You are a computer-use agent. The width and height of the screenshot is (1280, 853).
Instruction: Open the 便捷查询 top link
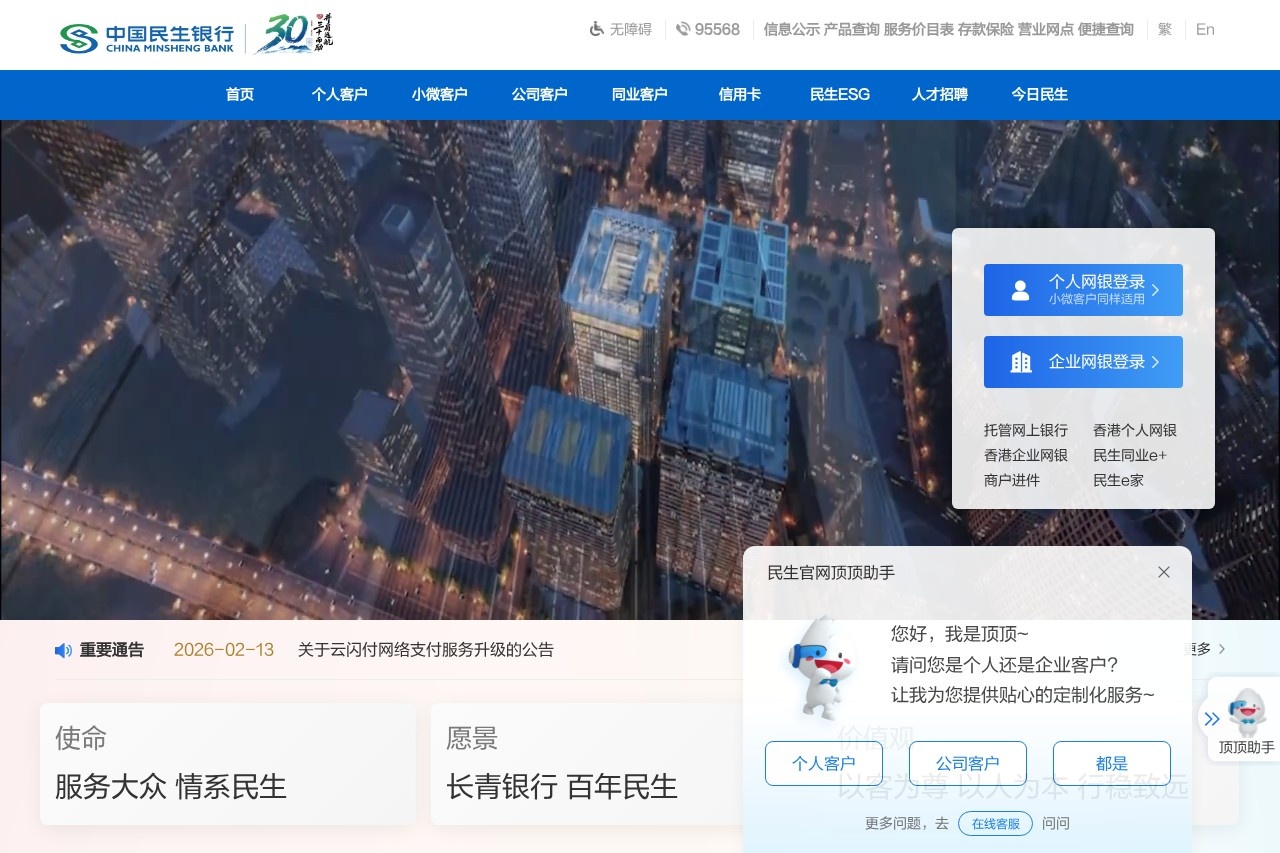[1106, 29]
